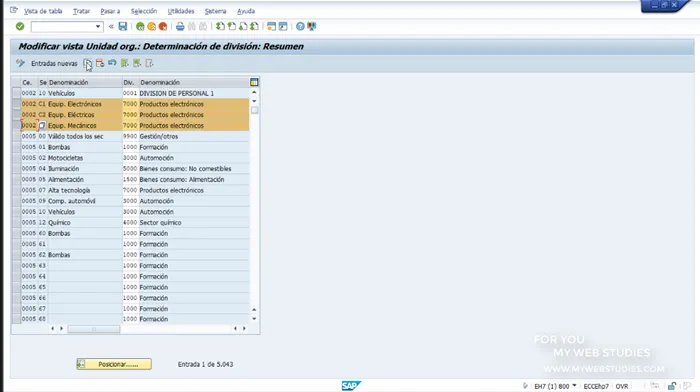The height and width of the screenshot is (392, 700).
Task: Open the Ayuda menu
Action: click(246, 11)
